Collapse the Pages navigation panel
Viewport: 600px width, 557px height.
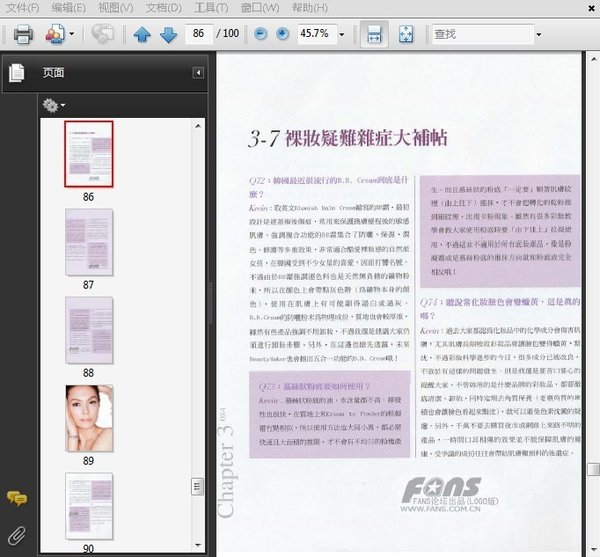(x=198, y=73)
